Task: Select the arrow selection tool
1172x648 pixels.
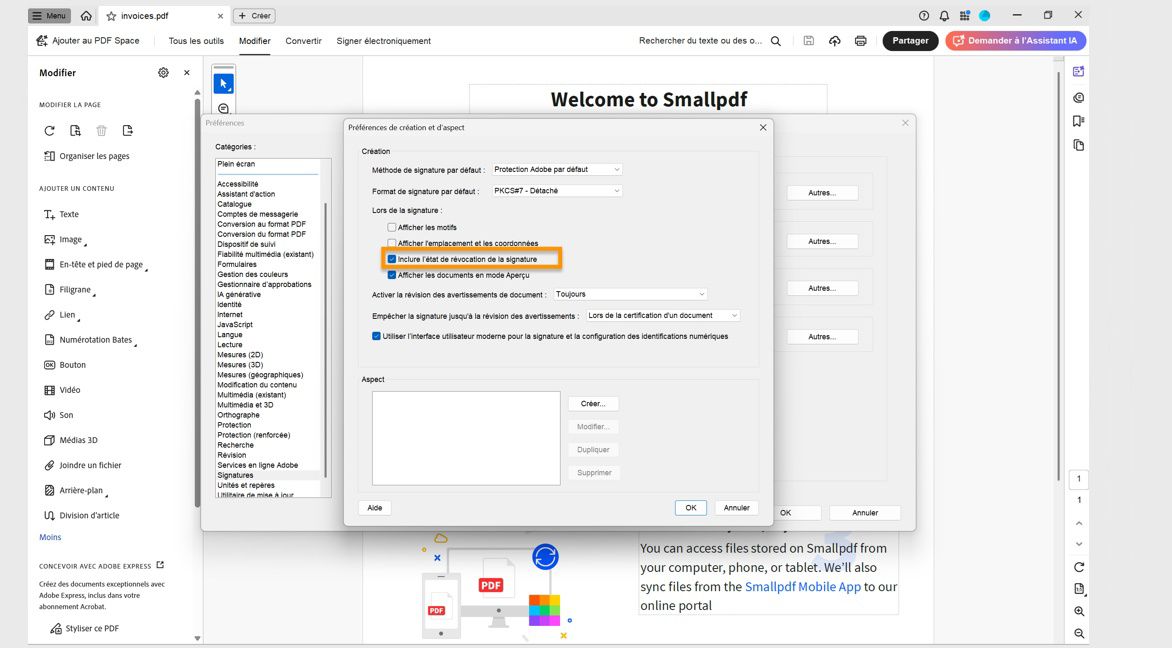Action: coord(223,84)
